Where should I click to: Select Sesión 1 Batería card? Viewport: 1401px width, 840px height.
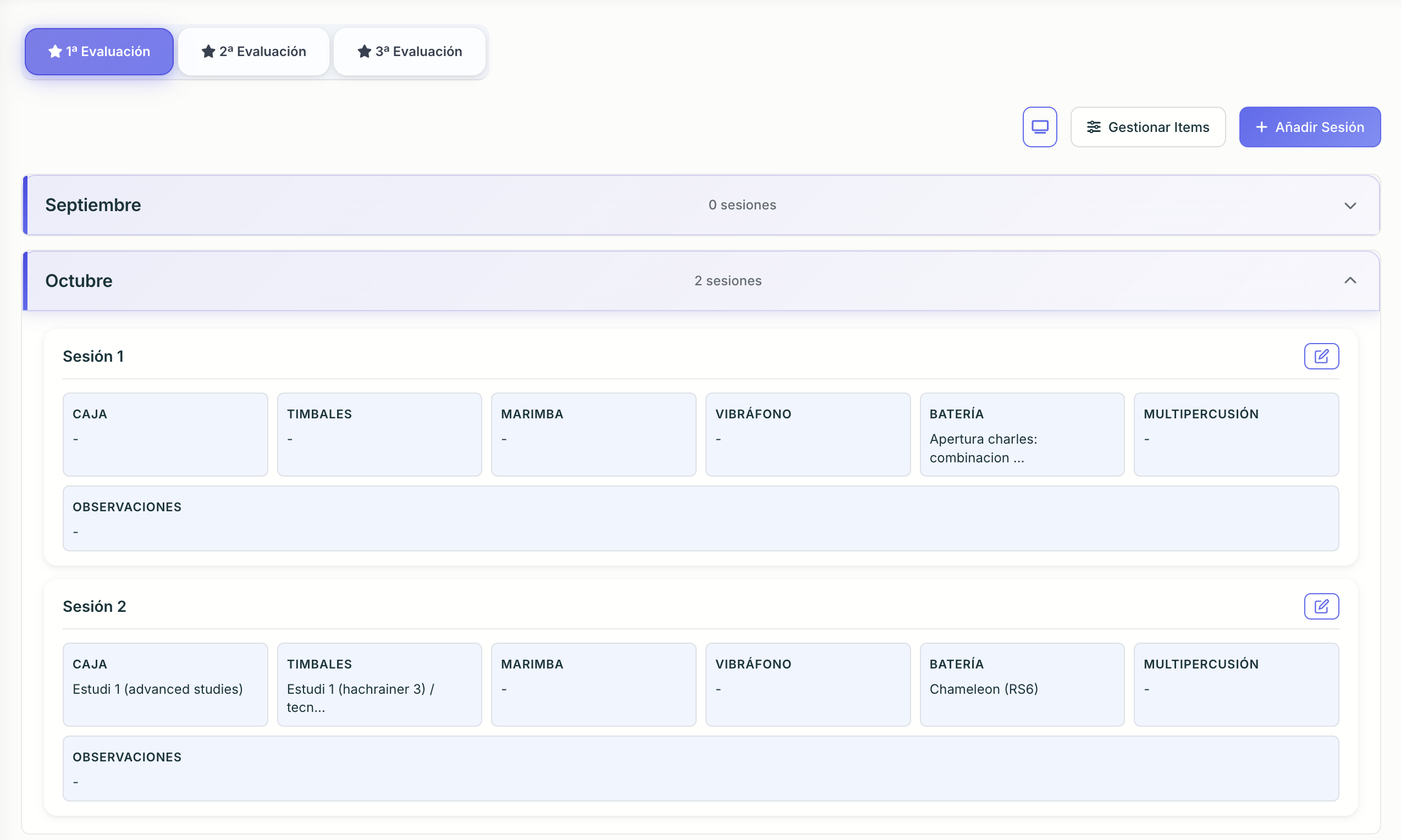coord(1021,435)
